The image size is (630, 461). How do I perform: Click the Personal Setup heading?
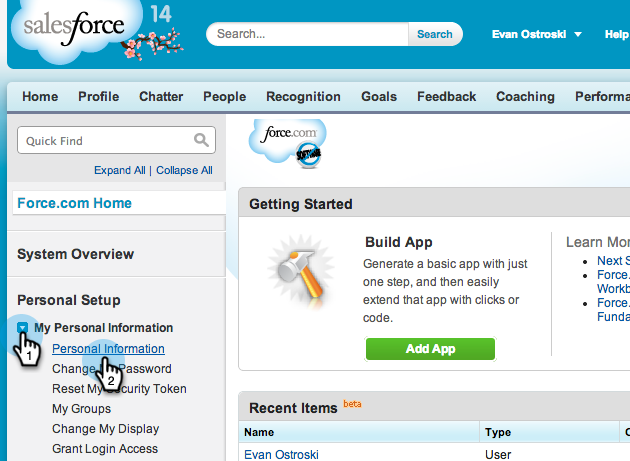[69, 300]
